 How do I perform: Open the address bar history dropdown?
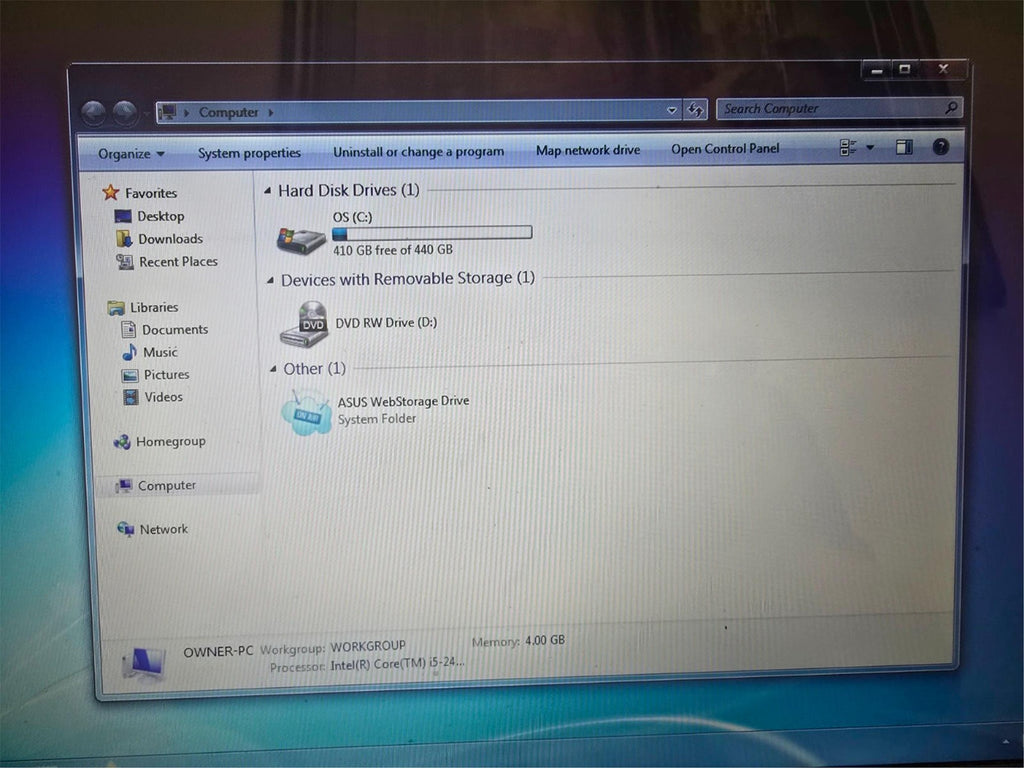[x=672, y=110]
